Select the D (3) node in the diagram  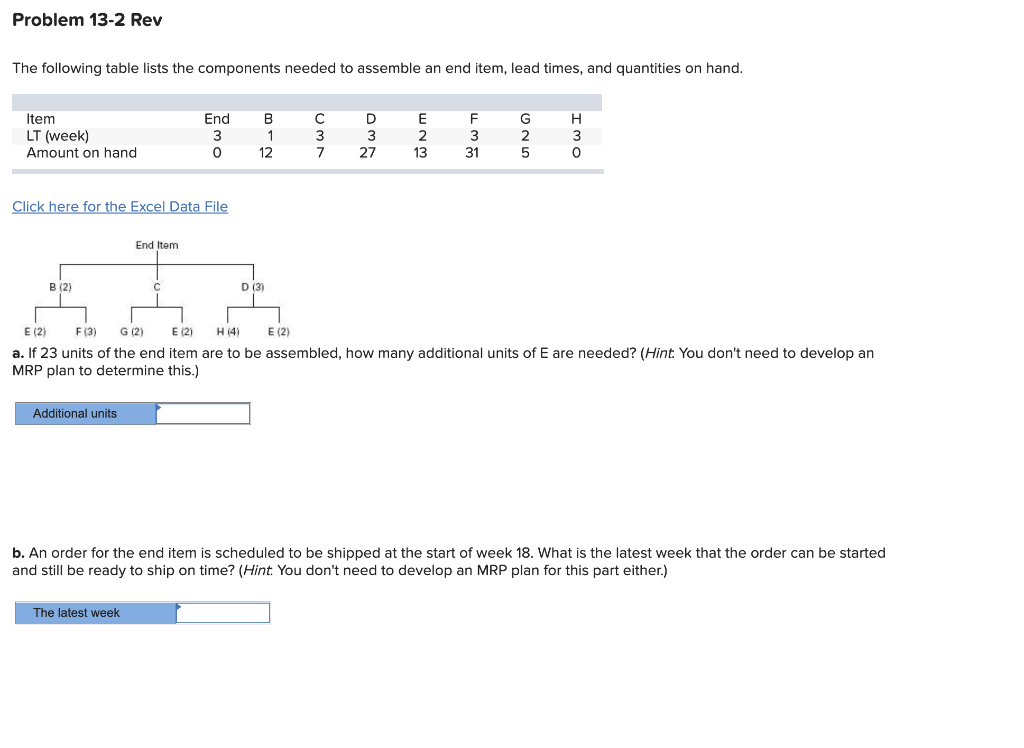click(252, 285)
